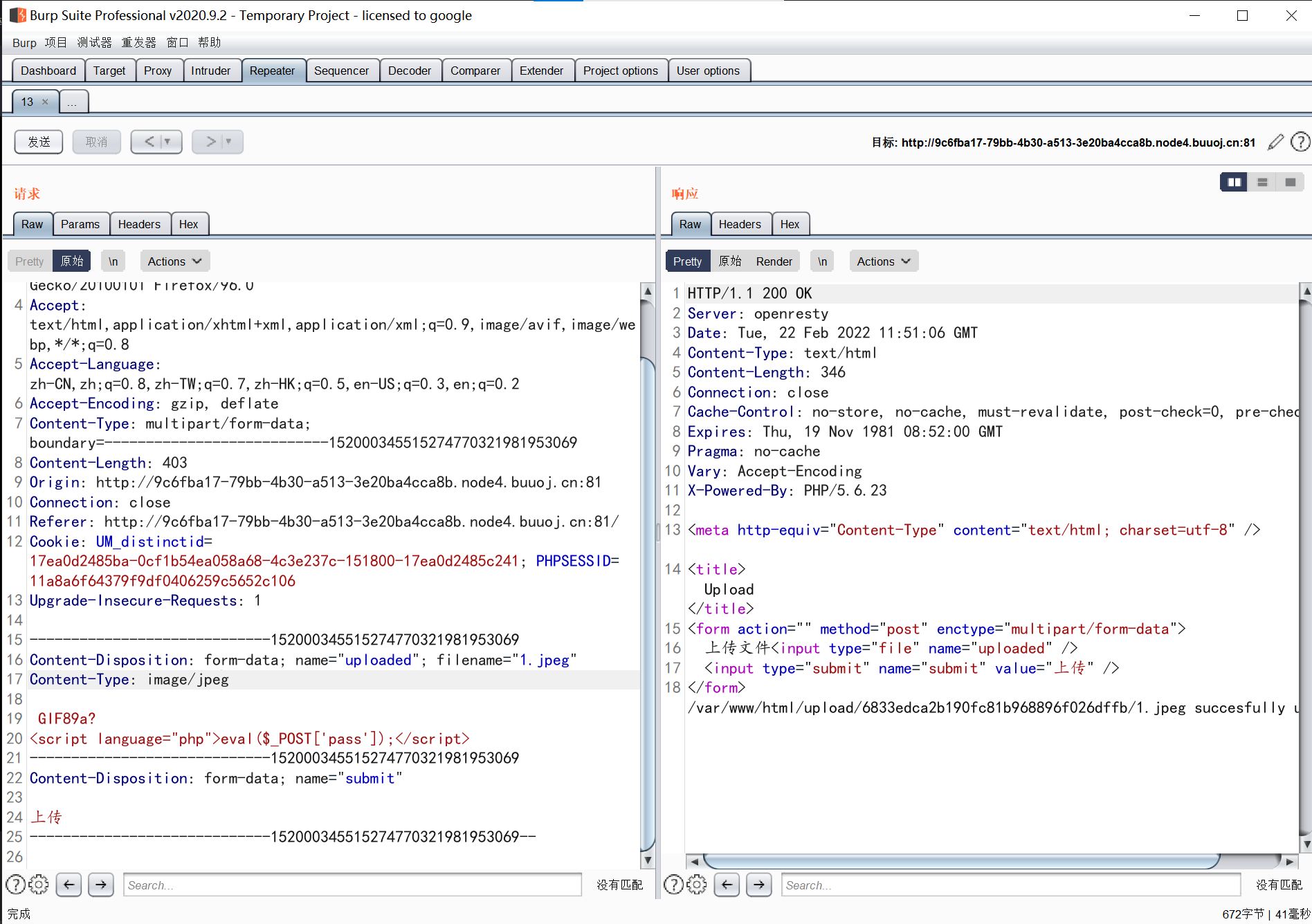The height and width of the screenshot is (924, 1312).
Task: Open back history dropdown arrow
Action: click(x=168, y=142)
